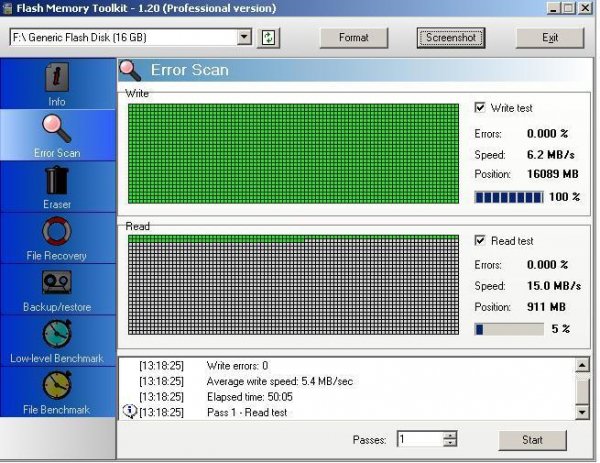Click the Screenshot button
The image size is (600, 463).
[x=451, y=38]
